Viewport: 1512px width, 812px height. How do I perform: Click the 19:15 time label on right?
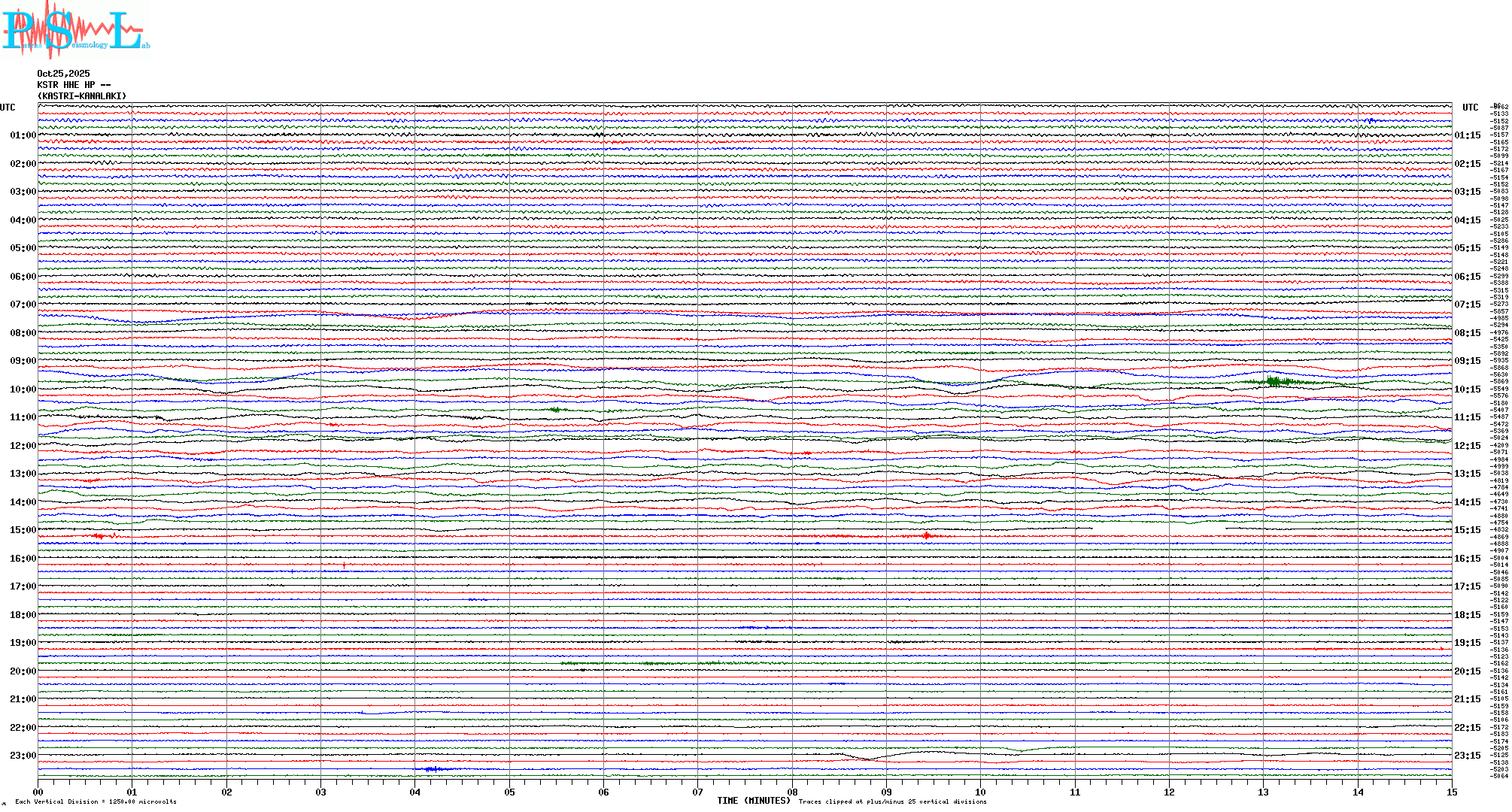click(1467, 643)
